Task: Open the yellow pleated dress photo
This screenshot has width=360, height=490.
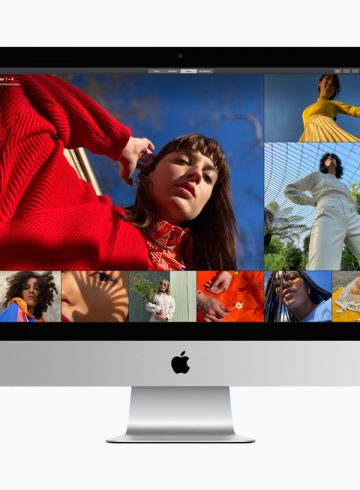Action: point(312,108)
